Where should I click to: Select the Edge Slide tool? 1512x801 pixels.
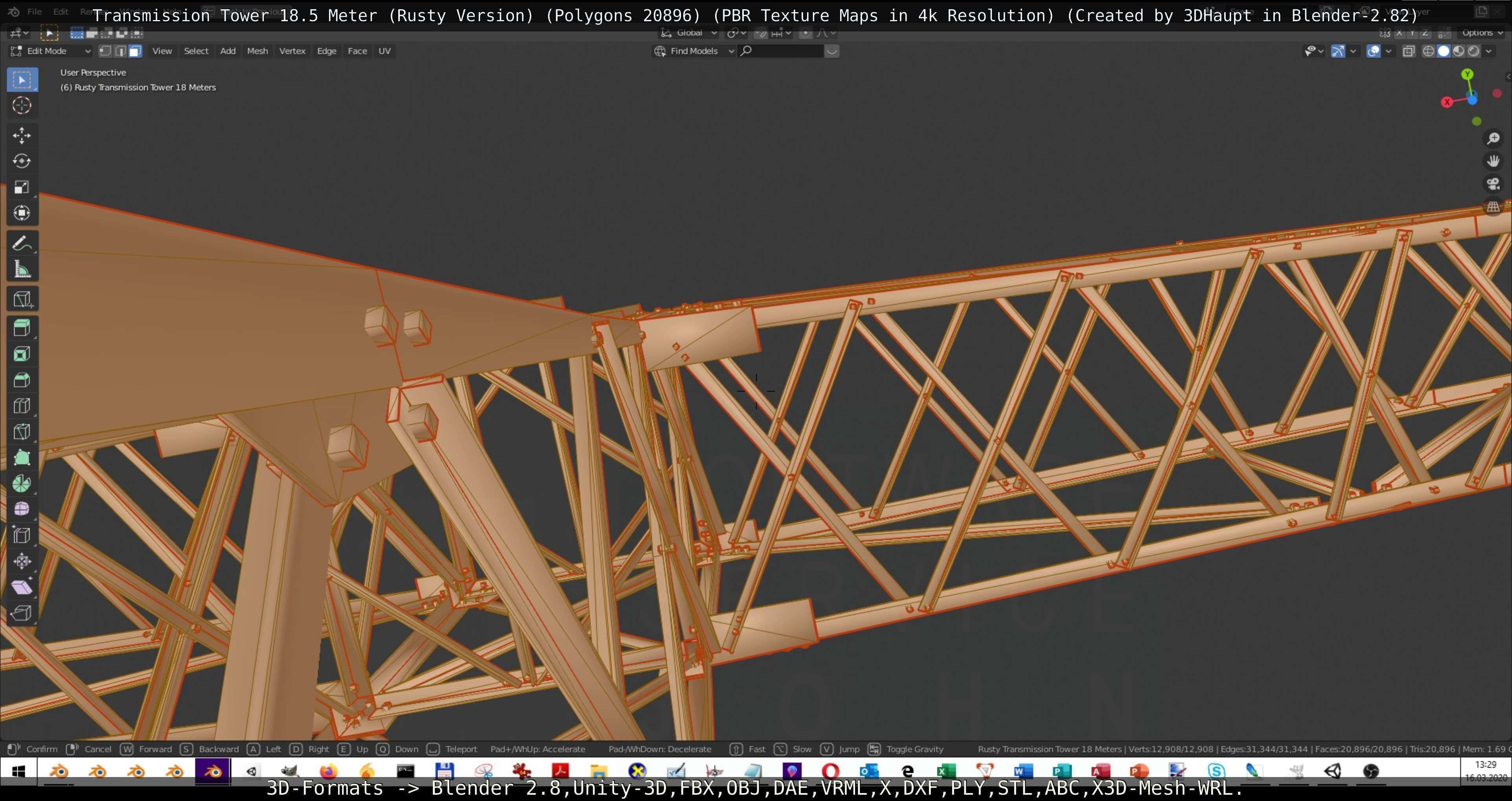pos(22,535)
